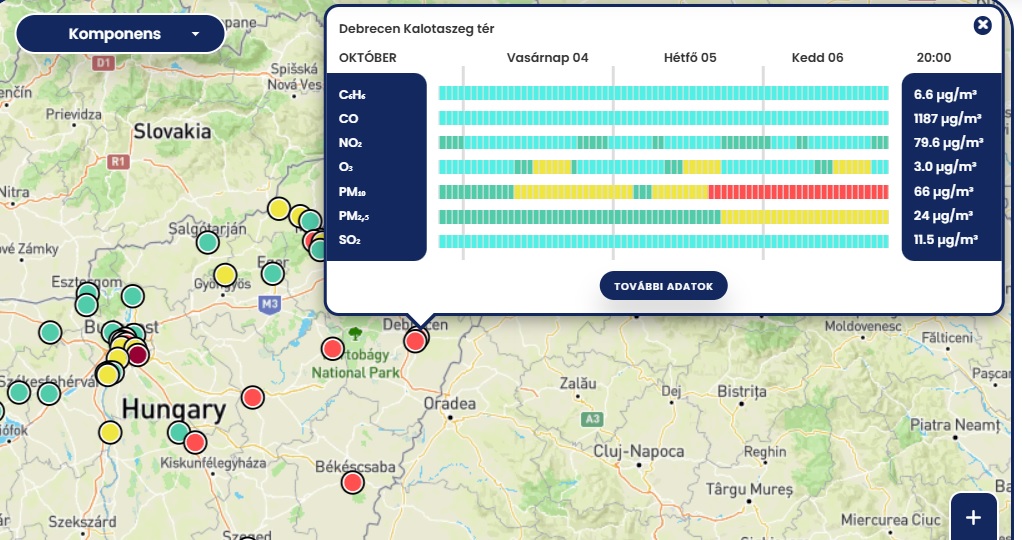Screen dimensions: 1022x540
Task: Click the 20:00 time label
Action: [x=933, y=57]
